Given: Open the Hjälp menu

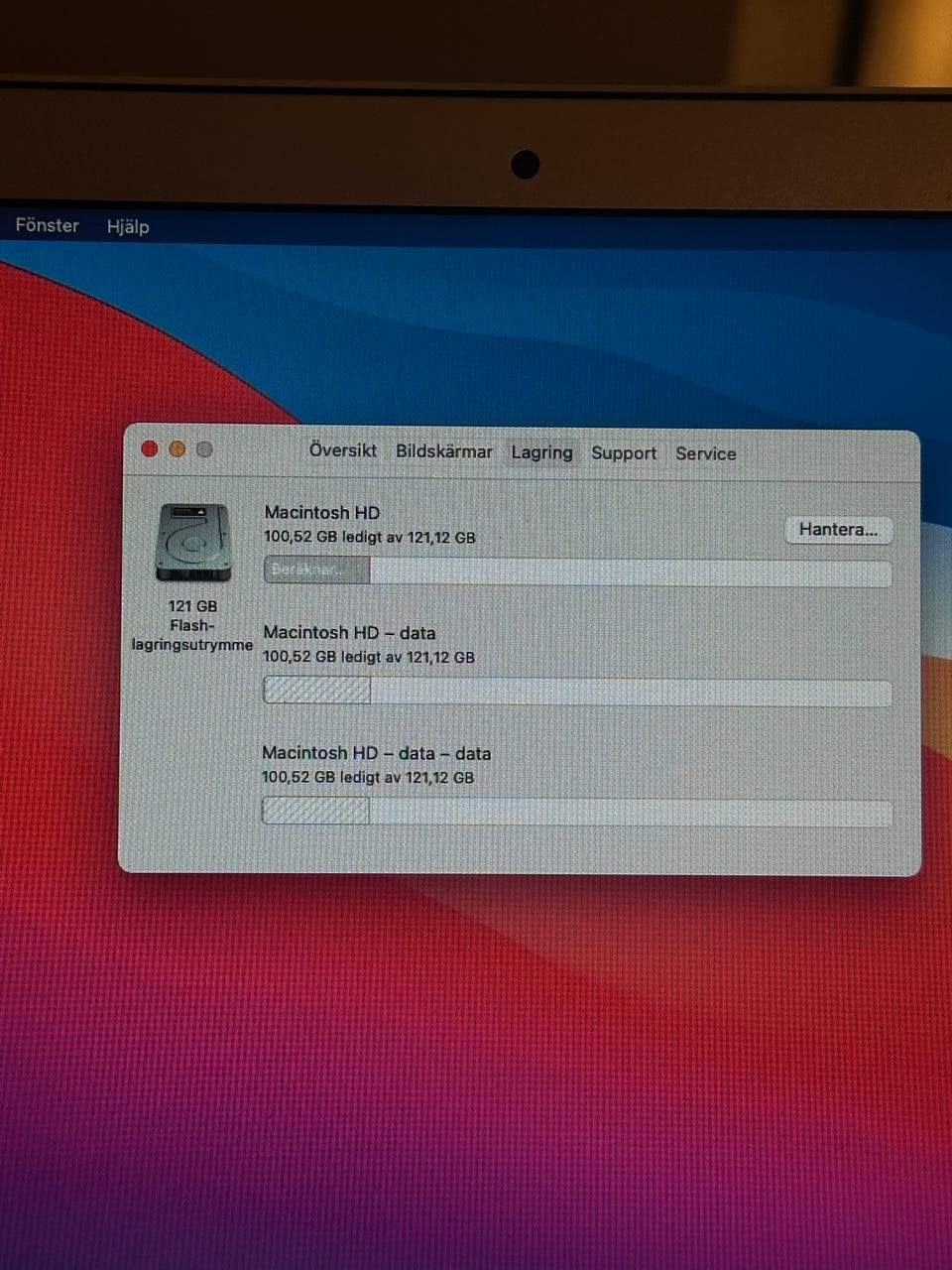Looking at the screenshot, I should pos(128,226).
